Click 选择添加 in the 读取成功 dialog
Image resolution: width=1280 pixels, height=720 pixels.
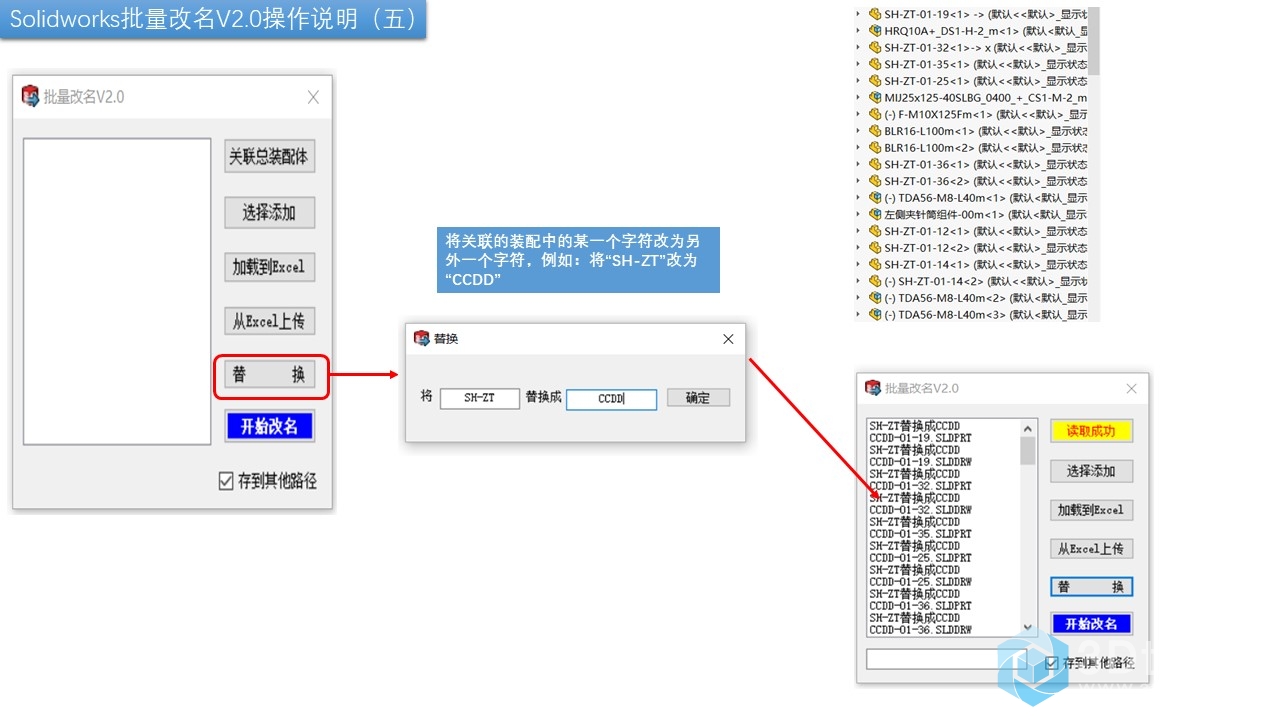click(1091, 471)
